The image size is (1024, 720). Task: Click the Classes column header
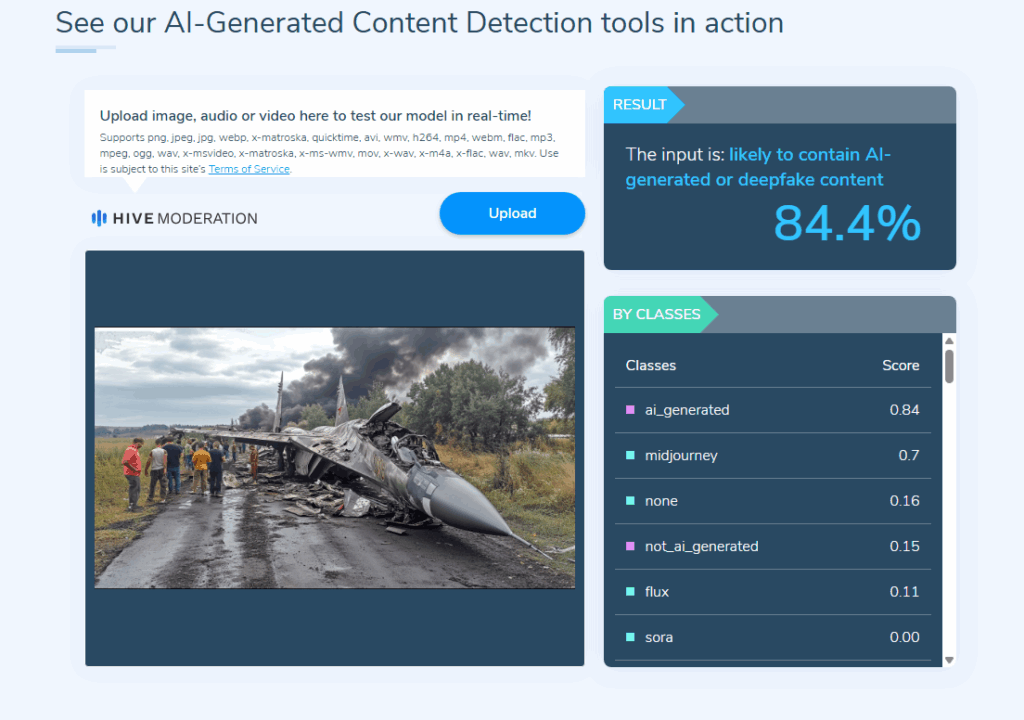pyautogui.click(x=650, y=365)
